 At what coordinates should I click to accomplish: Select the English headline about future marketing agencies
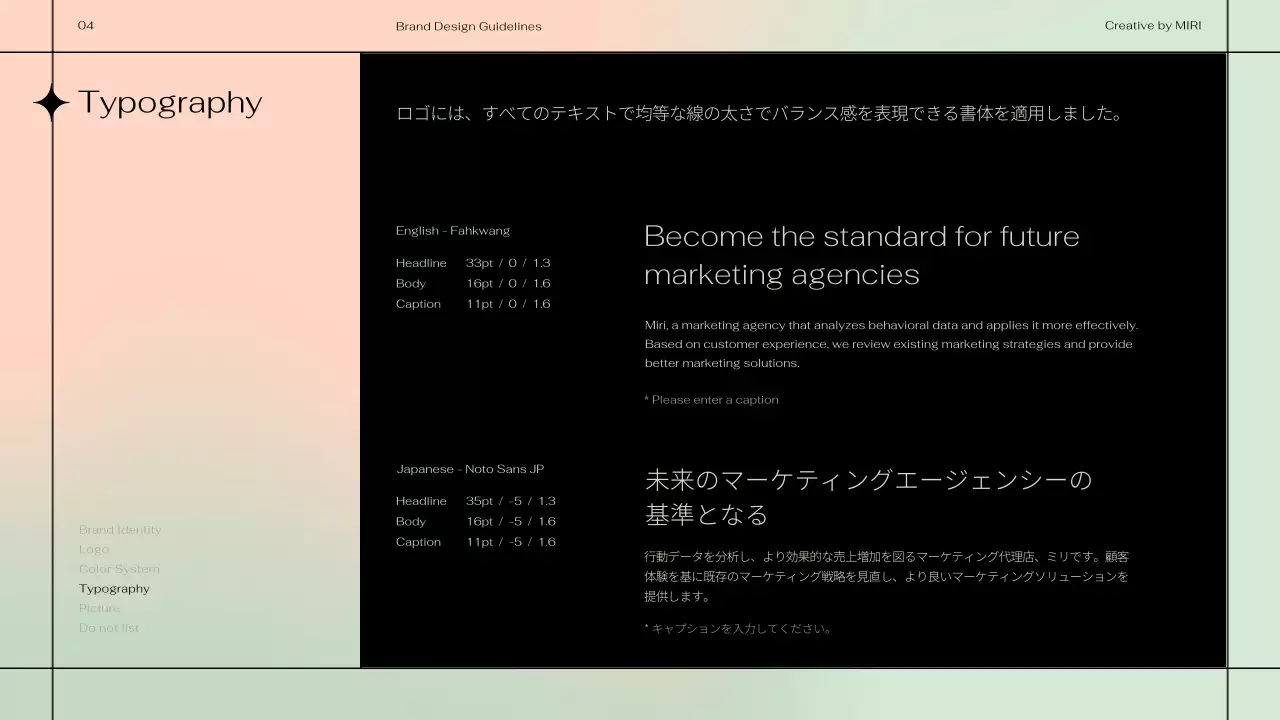point(861,255)
